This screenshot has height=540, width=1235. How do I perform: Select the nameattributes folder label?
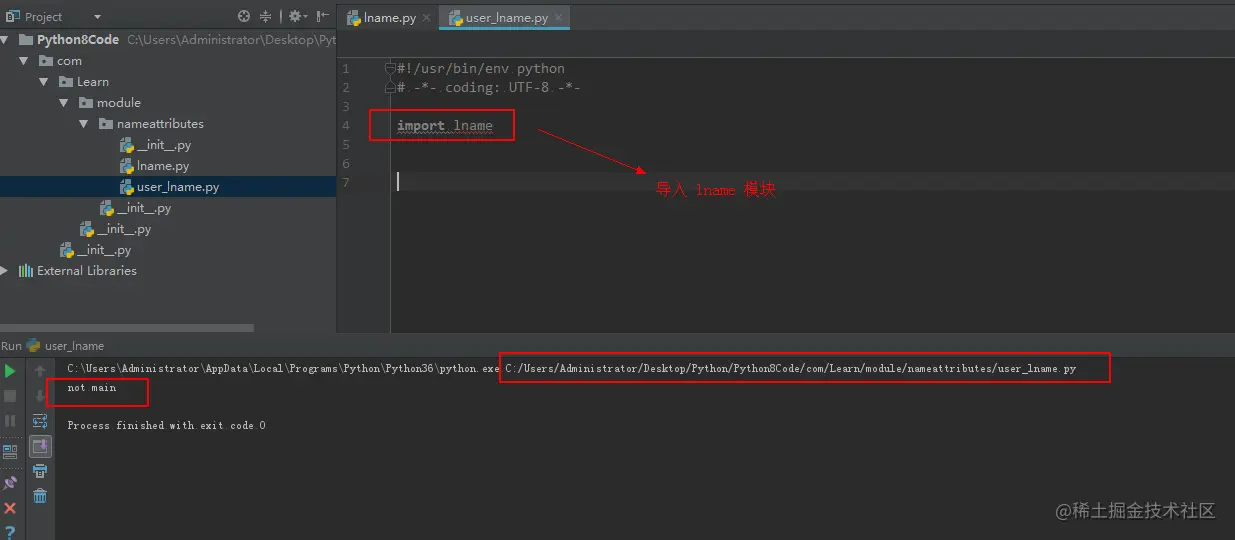pos(160,124)
